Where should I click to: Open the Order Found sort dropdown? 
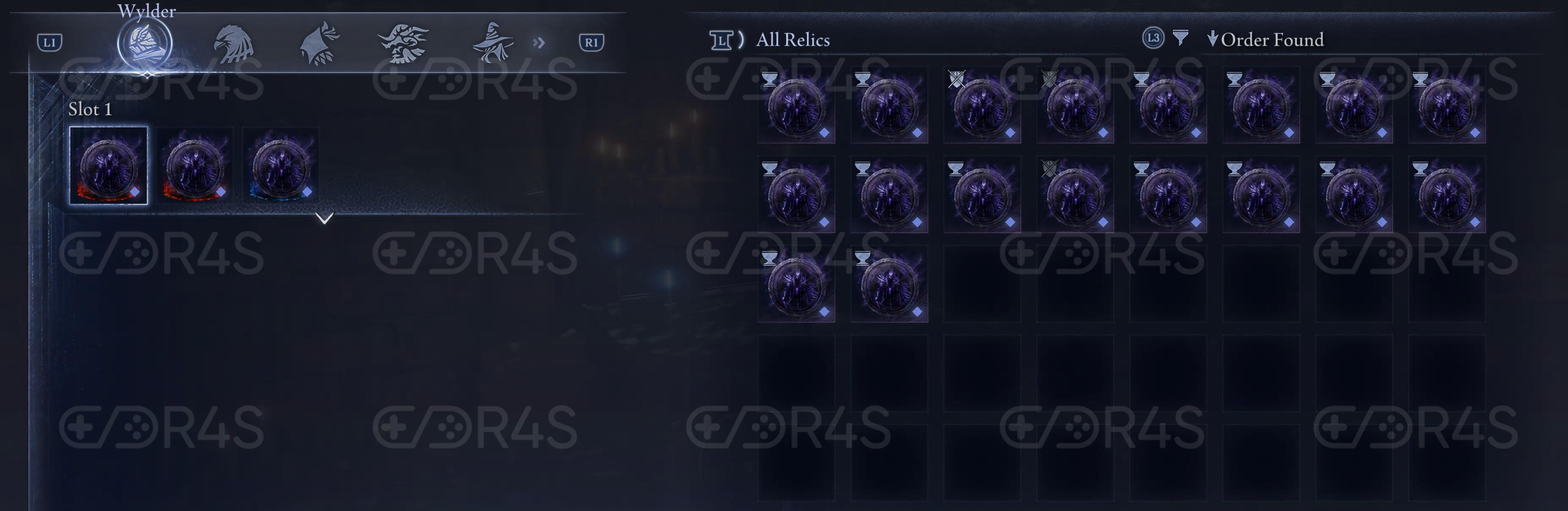click(x=1265, y=40)
